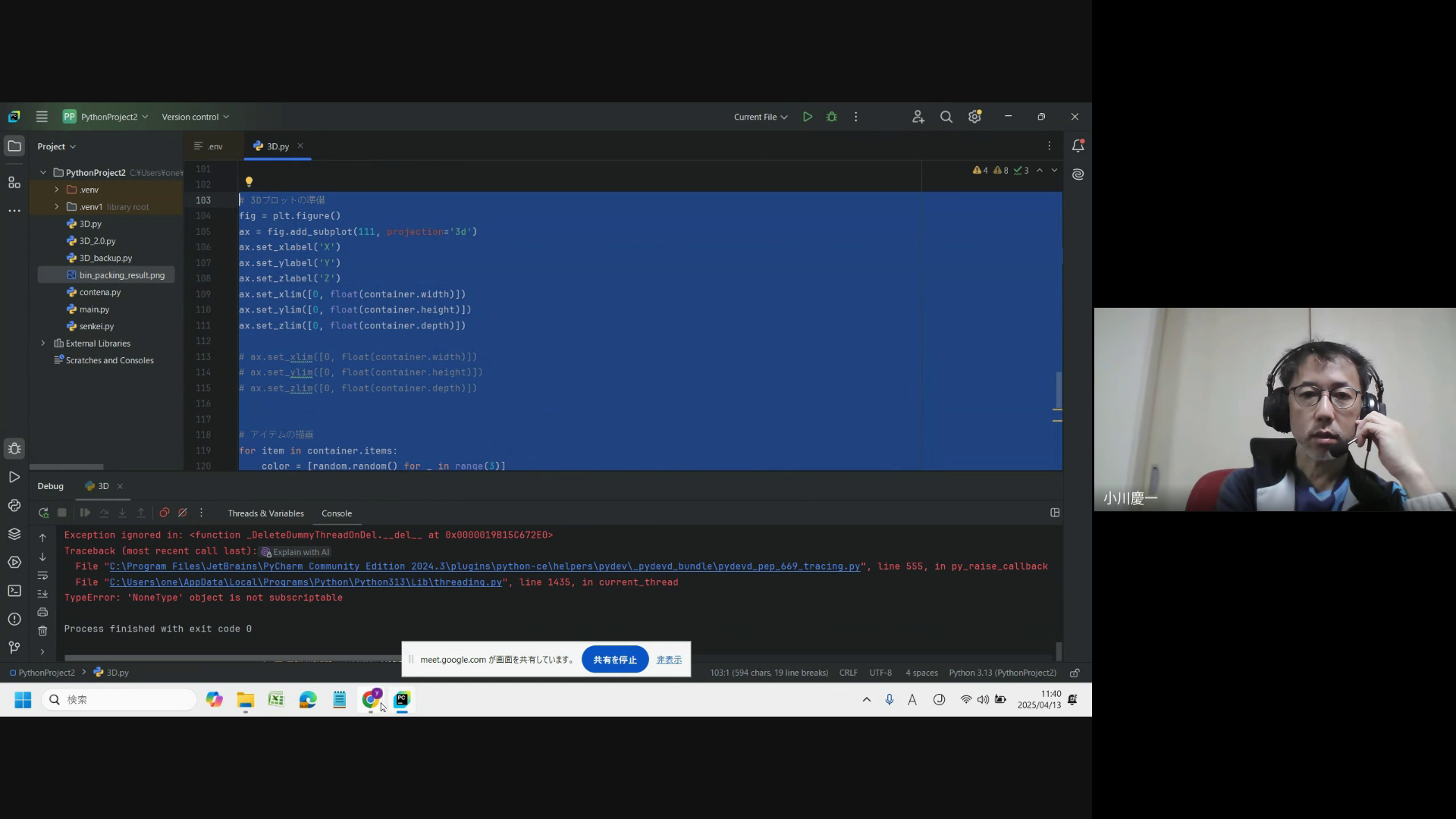This screenshot has height=819, width=1456.
Task: Click the Rerun debug session icon
Action: pyautogui.click(x=43, y=513)
